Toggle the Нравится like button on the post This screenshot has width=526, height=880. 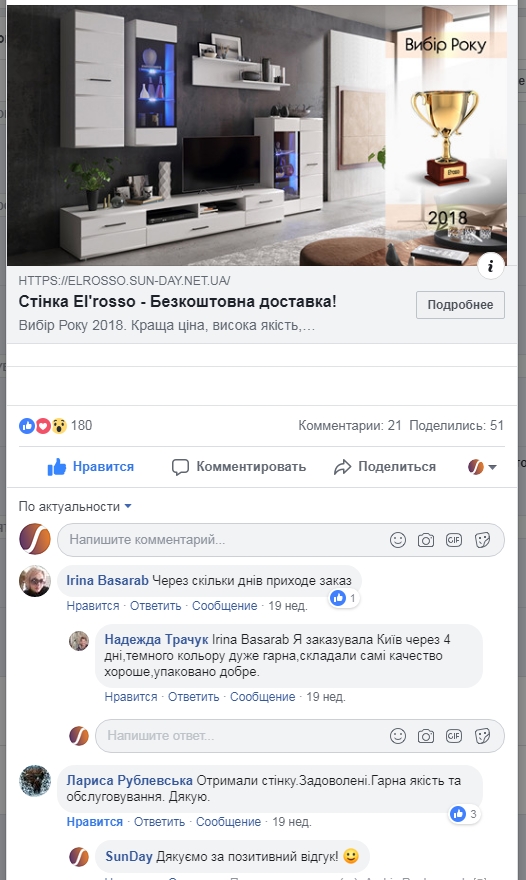[91, 466]
